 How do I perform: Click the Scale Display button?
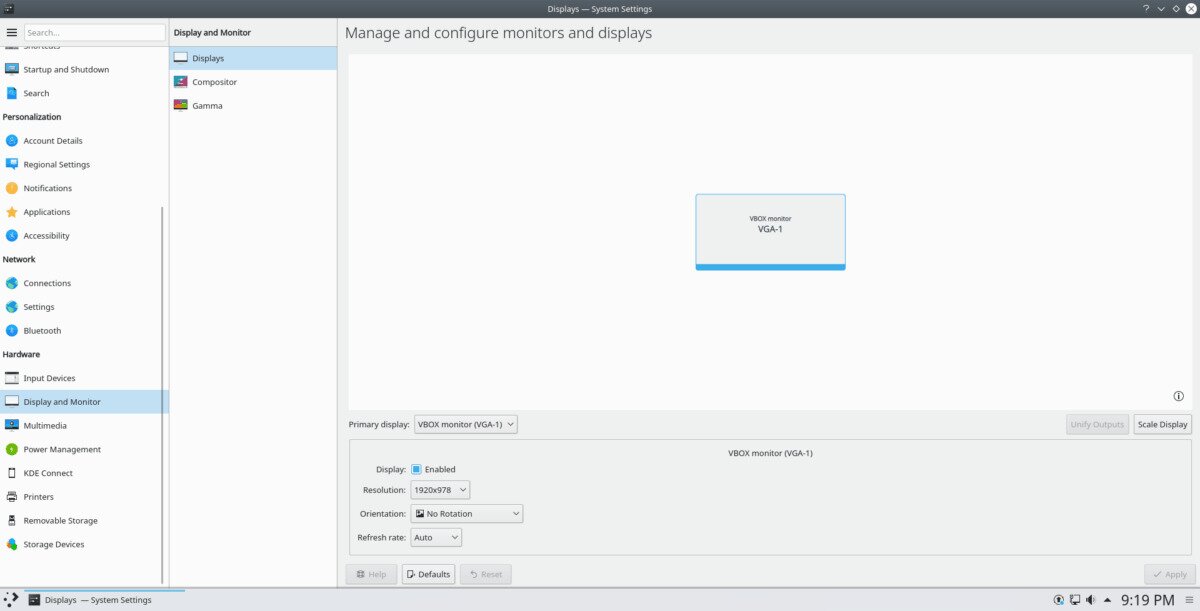point(1162,425)
